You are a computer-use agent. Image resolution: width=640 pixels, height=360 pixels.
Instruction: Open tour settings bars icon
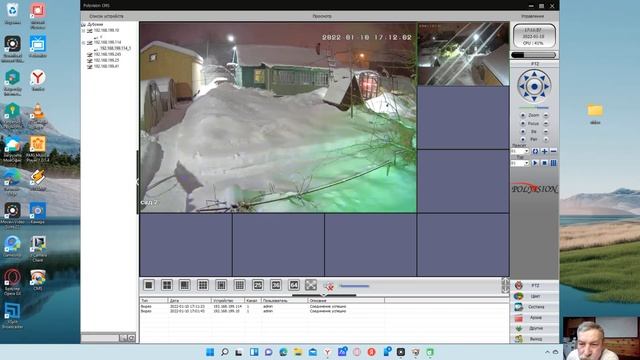tap(553, 163)
